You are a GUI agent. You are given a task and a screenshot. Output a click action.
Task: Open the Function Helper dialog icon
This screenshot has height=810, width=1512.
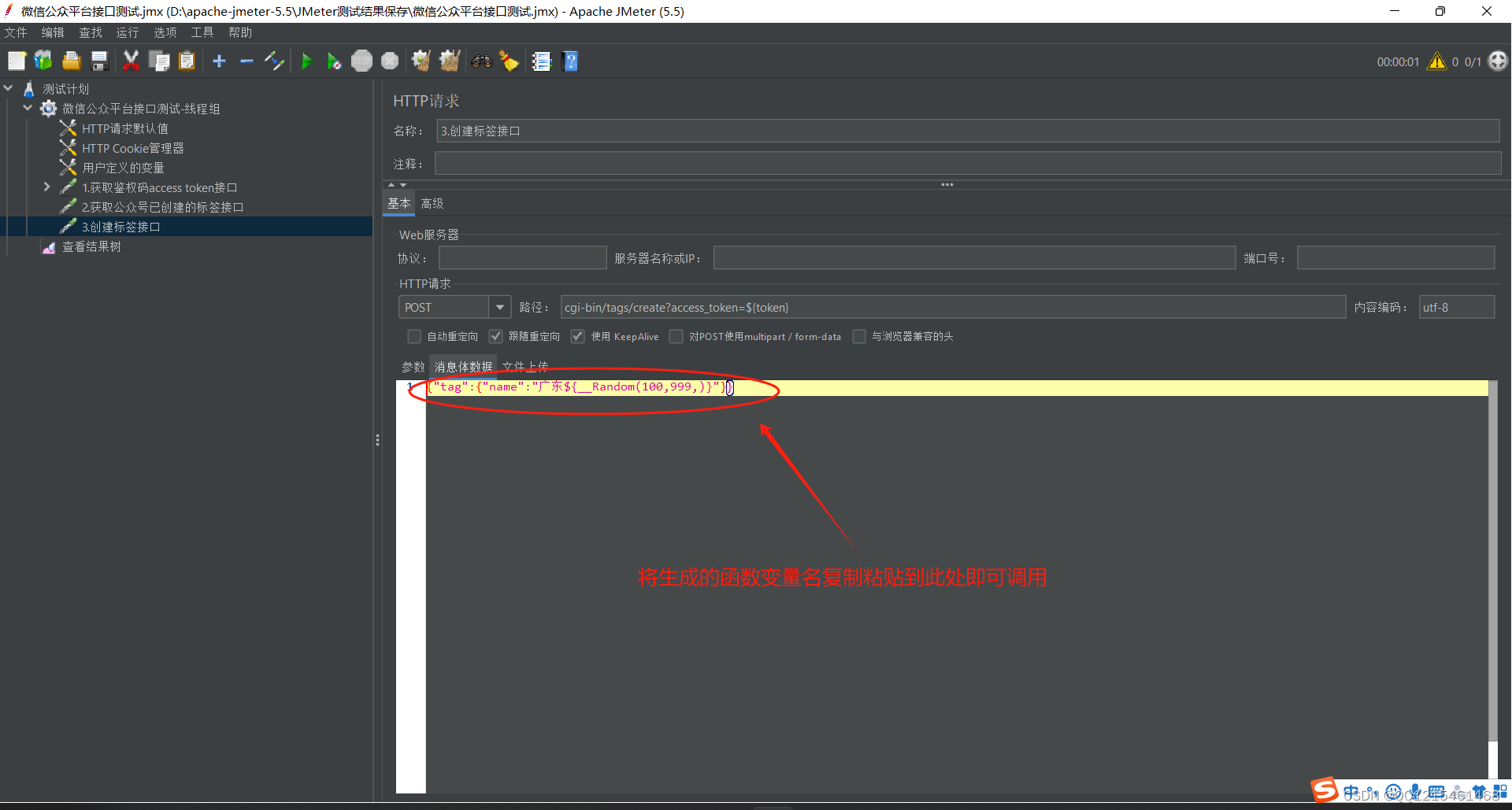tap(541, 61)
